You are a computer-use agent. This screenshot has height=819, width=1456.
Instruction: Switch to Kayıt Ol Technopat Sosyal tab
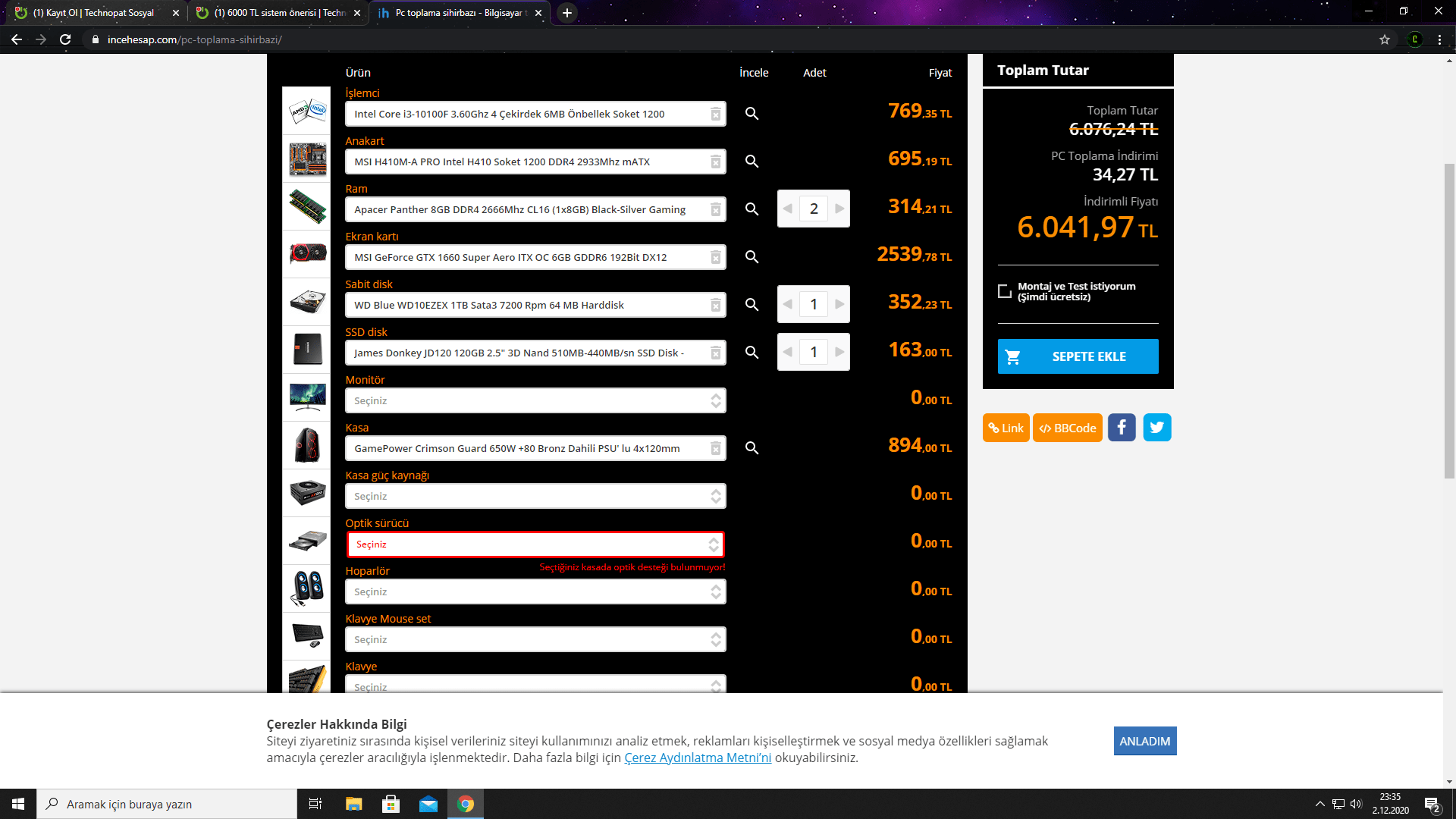[93, 13]
